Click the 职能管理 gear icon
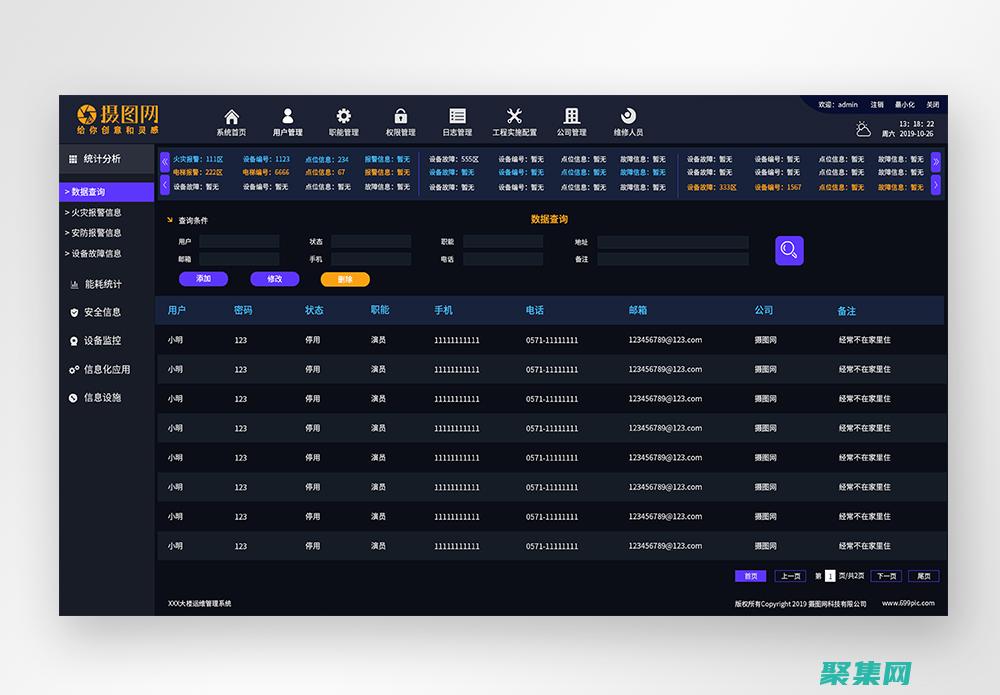The width and height of the screenshot is (1000, 695). (x=344, y=114)
